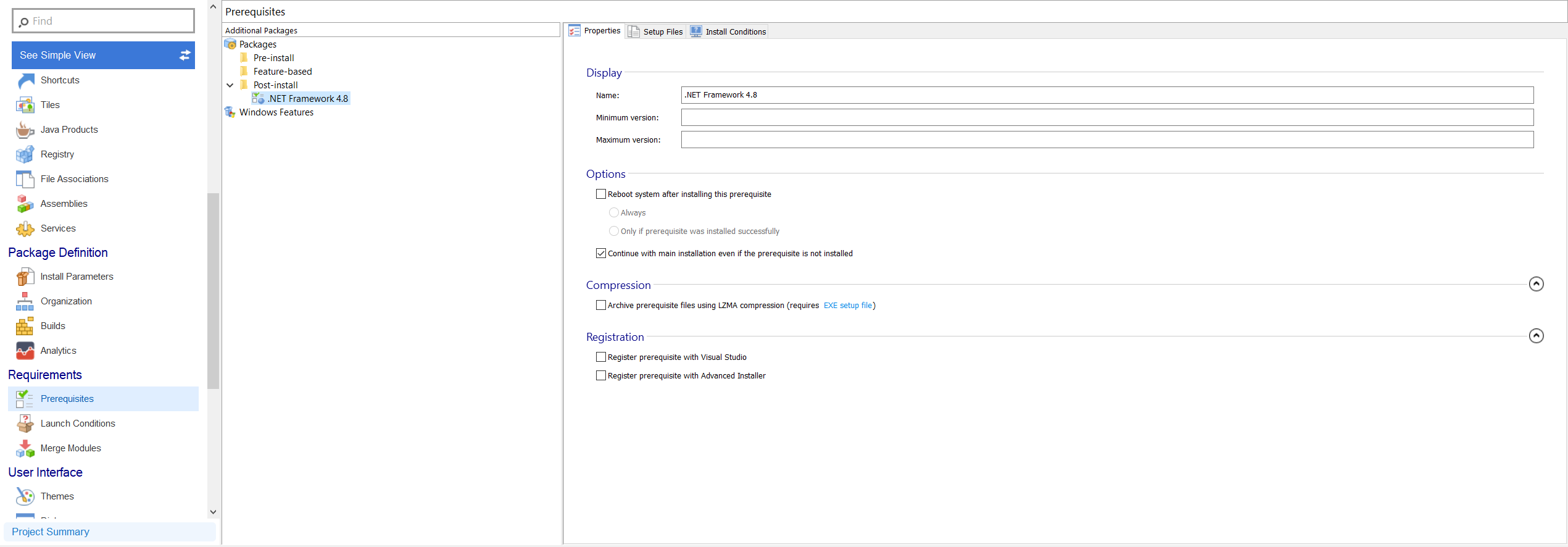The image size is (1568, 547).
Task: Check Register prerequisite with Visual Studio
Action: coord(601,357)
